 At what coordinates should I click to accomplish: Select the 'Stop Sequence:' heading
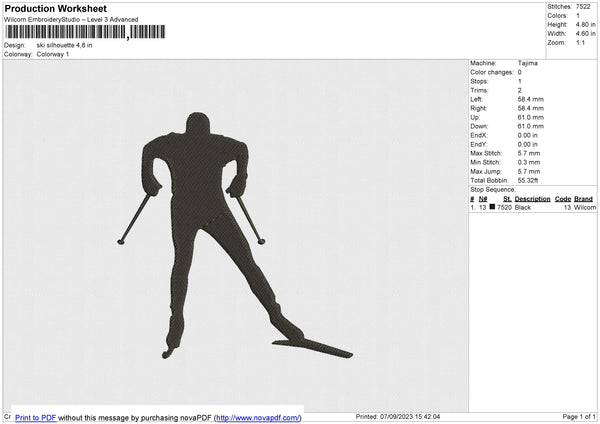[x=493, y=190]
